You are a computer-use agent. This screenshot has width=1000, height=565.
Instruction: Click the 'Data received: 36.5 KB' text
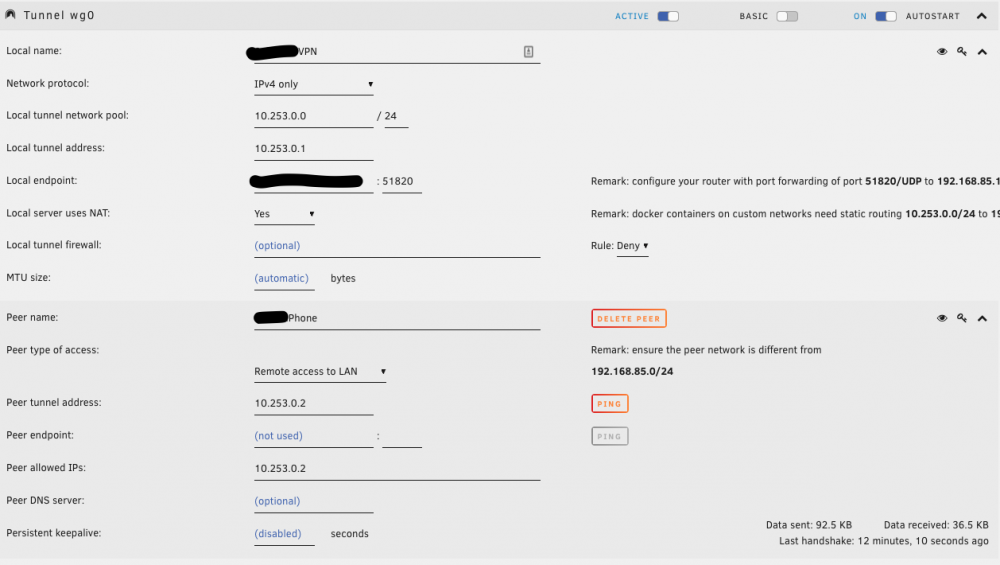coord(936,525)
